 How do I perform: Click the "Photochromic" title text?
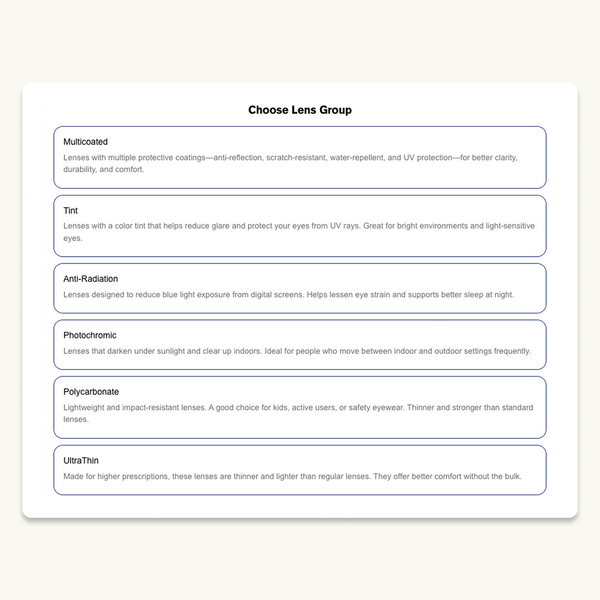click(x=90, y=335)
